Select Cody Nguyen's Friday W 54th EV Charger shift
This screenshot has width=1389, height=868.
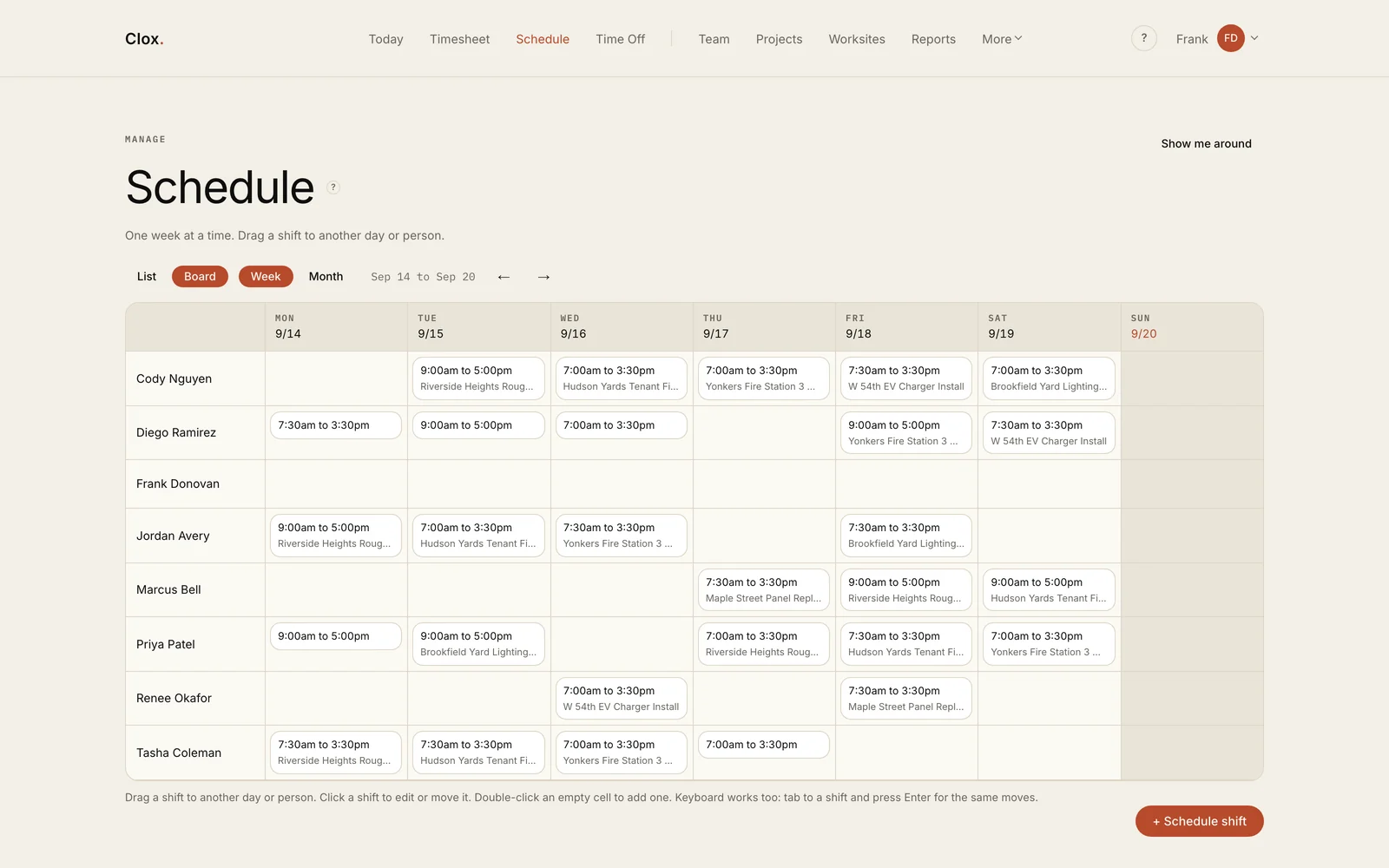906,378
